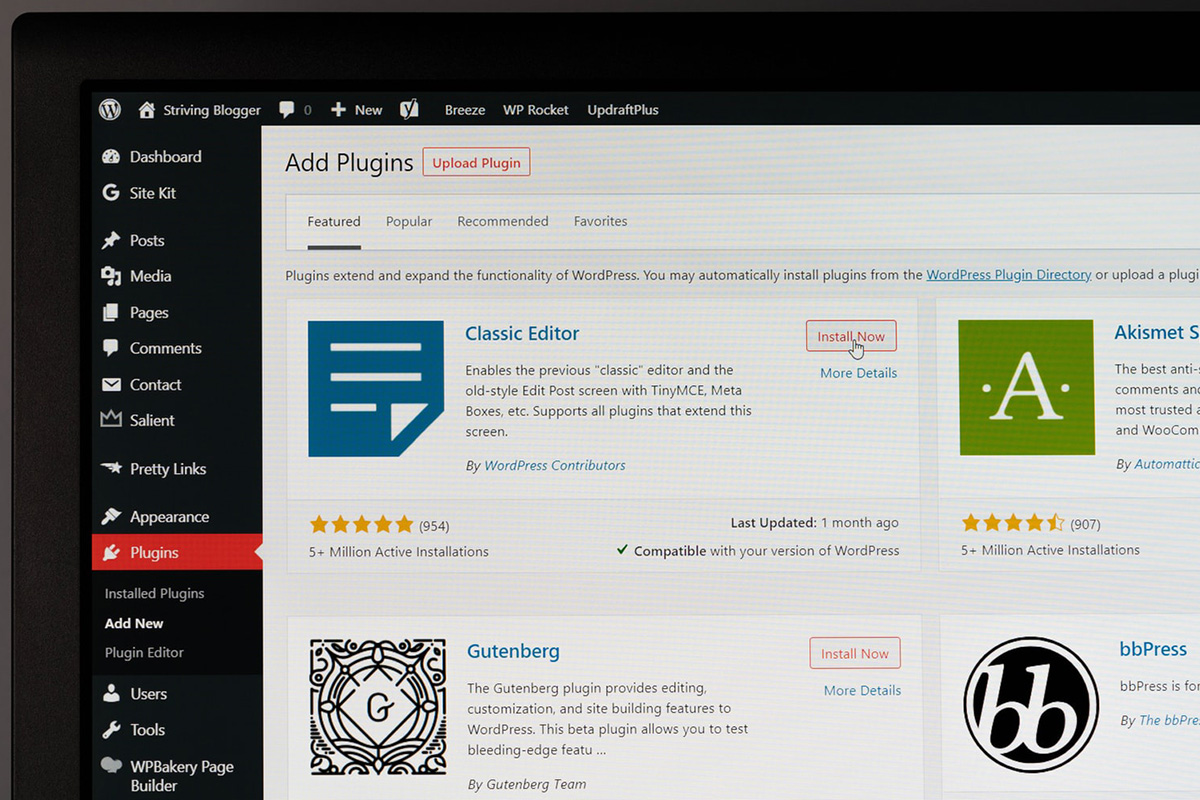Click the plus icon next to New

coord(338,110)
